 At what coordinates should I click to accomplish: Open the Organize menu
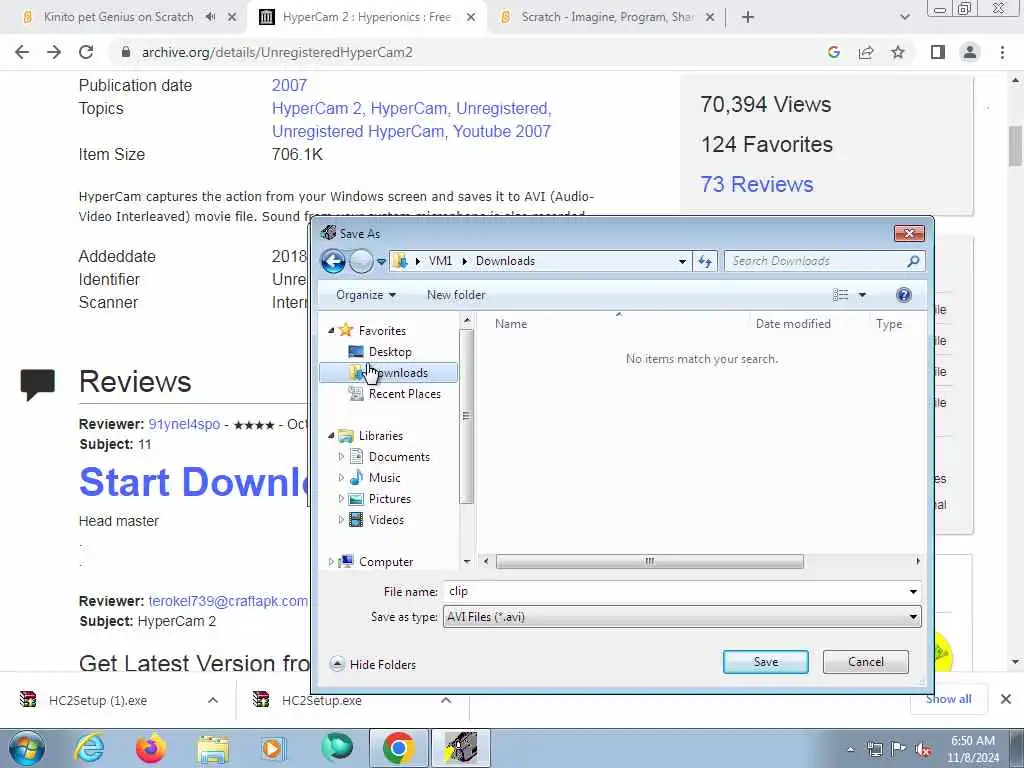[366, 295]
